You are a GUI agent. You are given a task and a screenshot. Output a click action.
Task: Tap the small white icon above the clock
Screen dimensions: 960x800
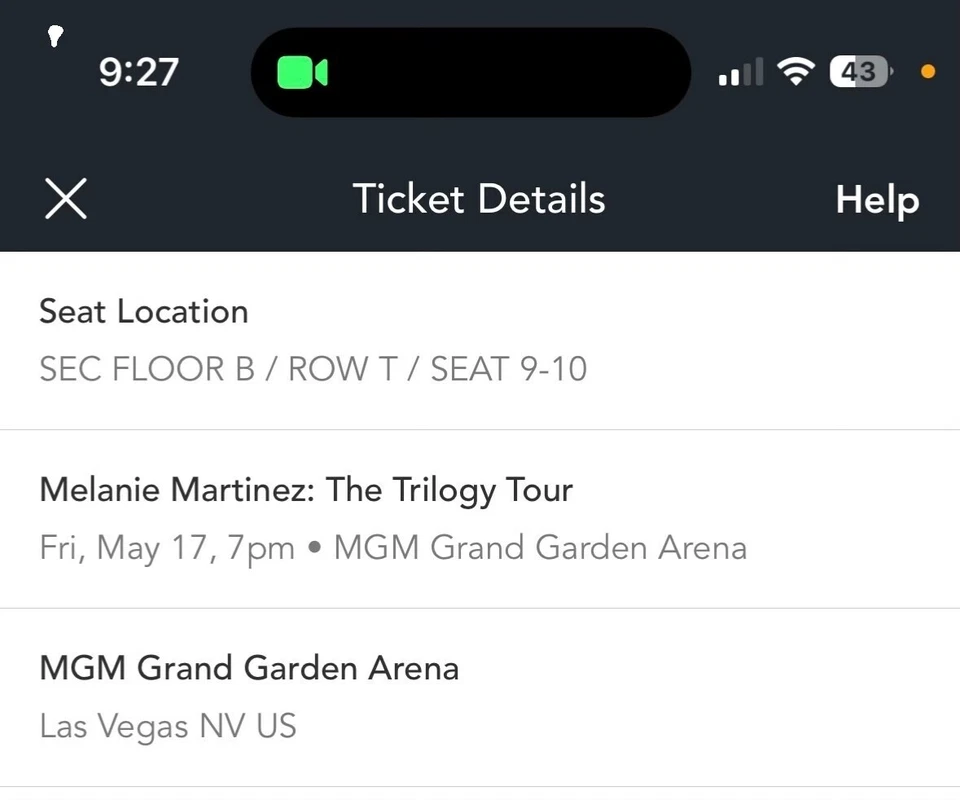(56, 36)
